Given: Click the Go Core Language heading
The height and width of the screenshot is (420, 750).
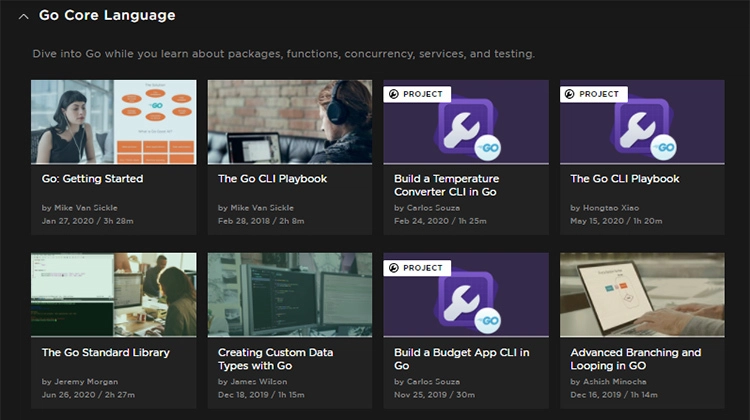Looking at the screenshot, I should click(107, 15).
